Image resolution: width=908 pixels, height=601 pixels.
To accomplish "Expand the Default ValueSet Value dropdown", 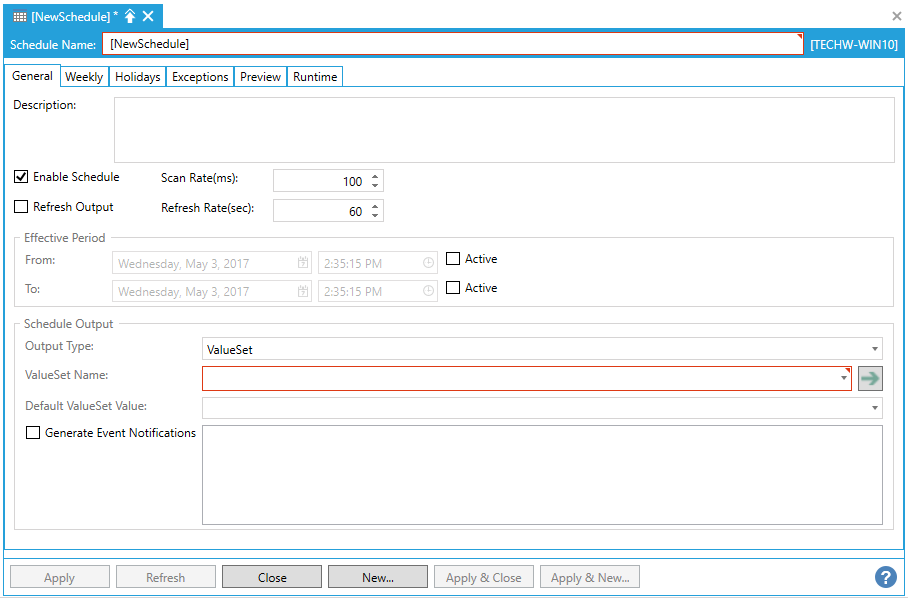I will tap(875, 407).
